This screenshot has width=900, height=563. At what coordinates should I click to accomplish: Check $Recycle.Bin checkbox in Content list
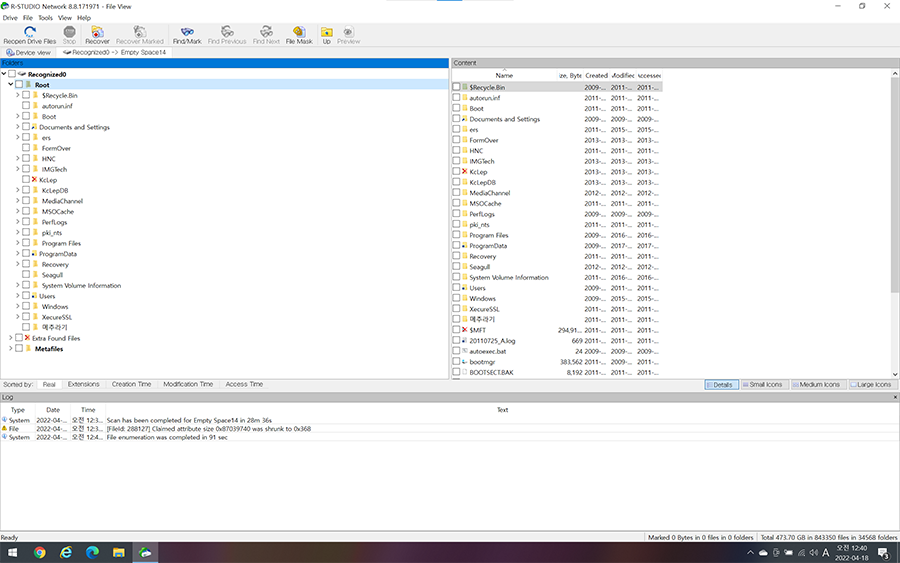pyautogui.click(x=456, y=87)
